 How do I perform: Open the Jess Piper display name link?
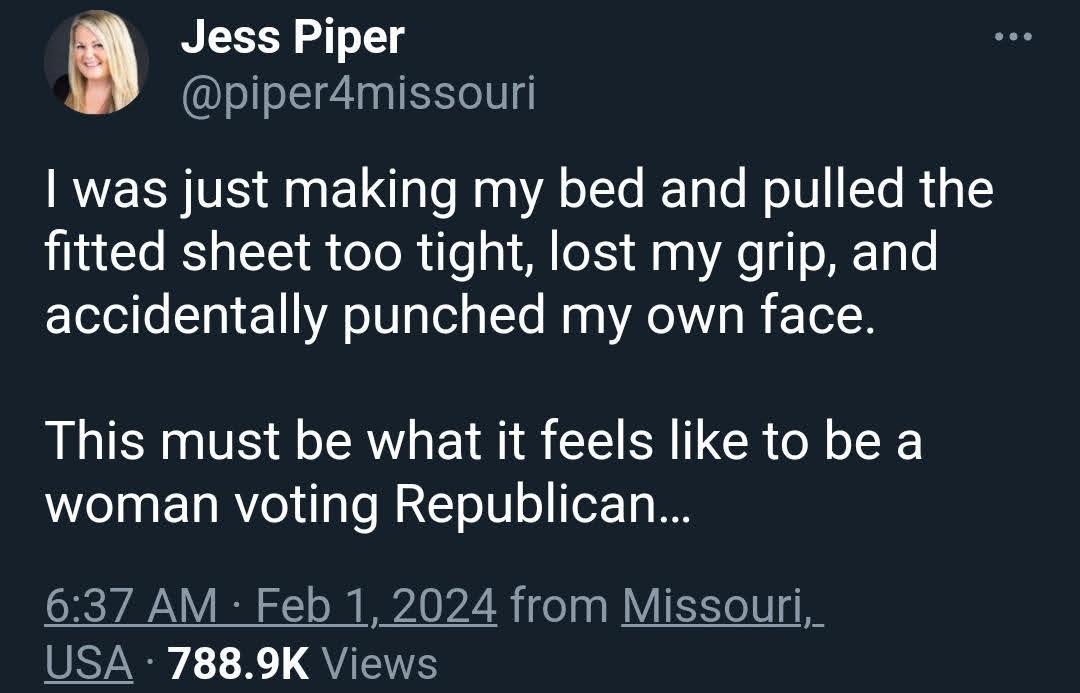point(292,38)
